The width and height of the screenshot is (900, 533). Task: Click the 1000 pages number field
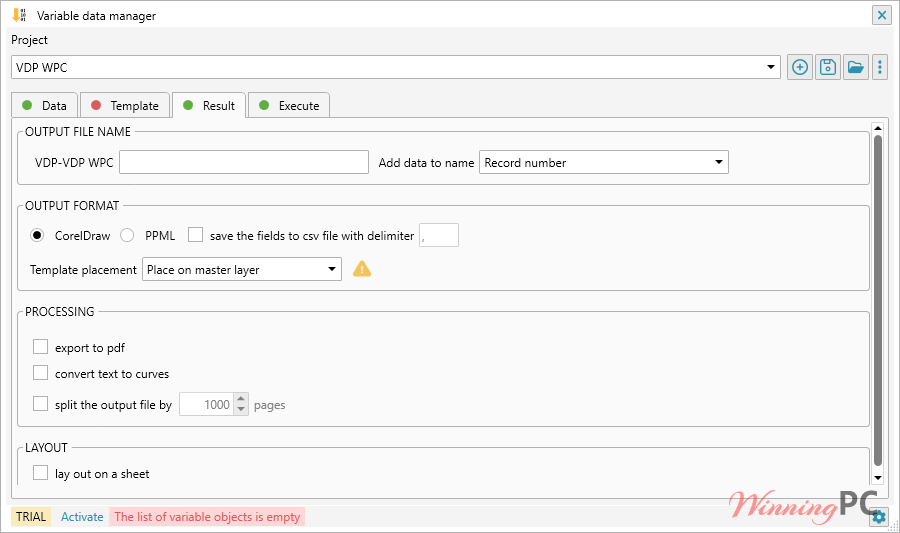coord(207,404)
